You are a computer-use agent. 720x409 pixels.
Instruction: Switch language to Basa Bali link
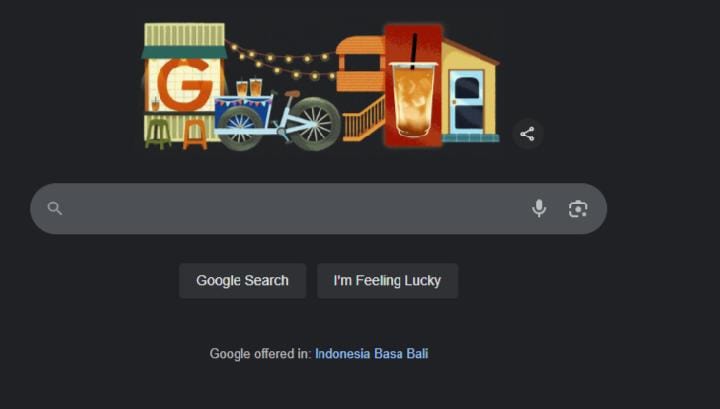401,353
